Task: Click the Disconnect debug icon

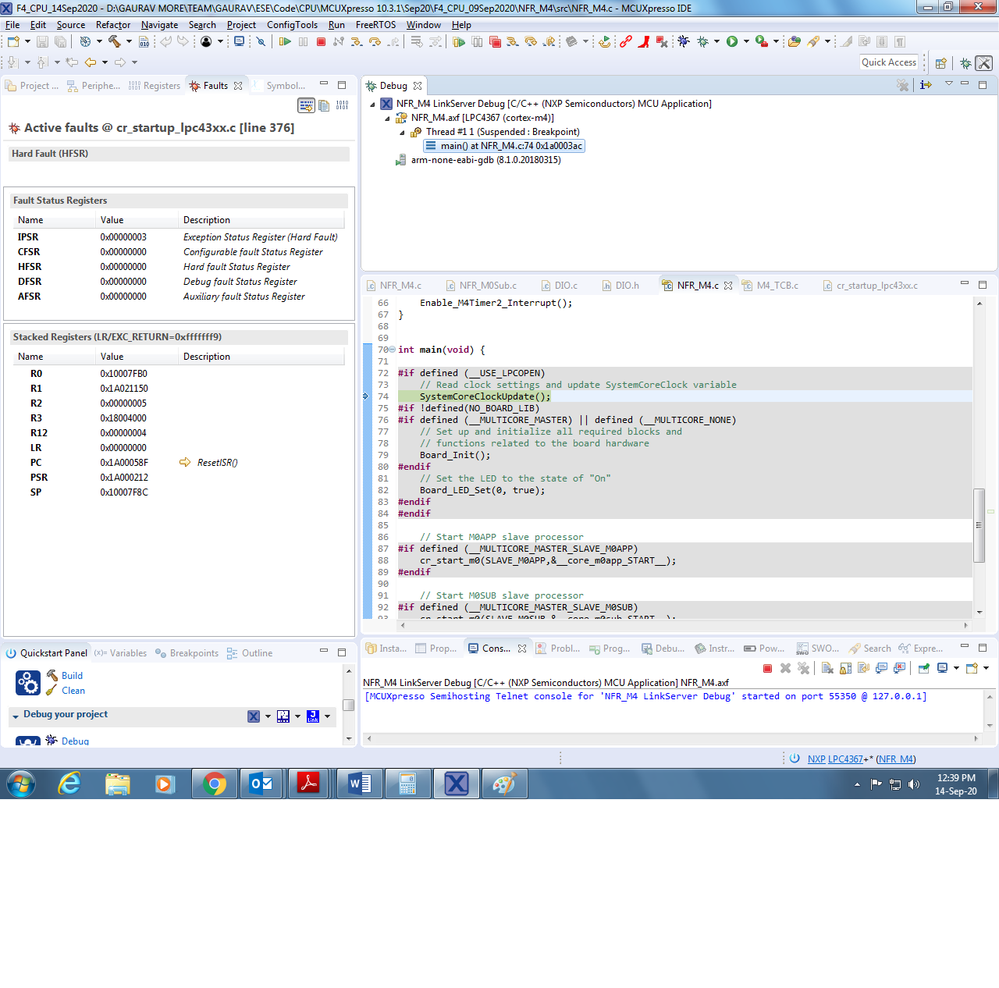Action: 338,42
